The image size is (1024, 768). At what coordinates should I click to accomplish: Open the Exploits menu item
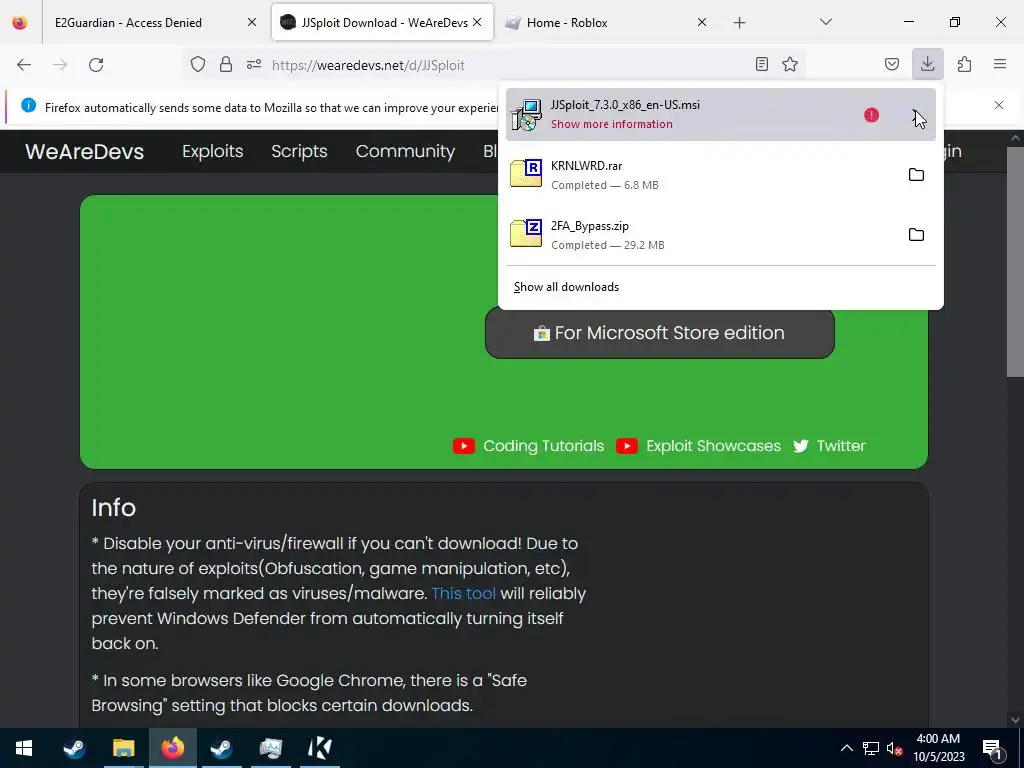[x=212, y=152]
